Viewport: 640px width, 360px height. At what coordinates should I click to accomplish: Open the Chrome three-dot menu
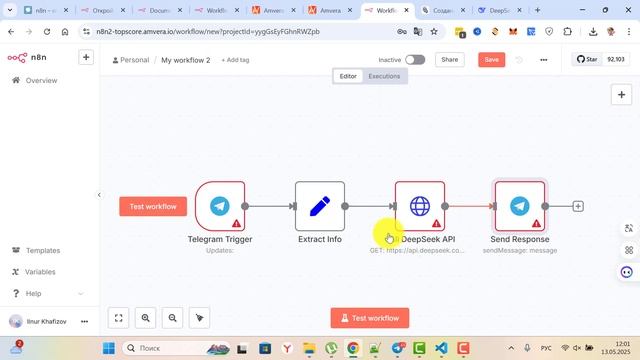click(x=629, y=31)
